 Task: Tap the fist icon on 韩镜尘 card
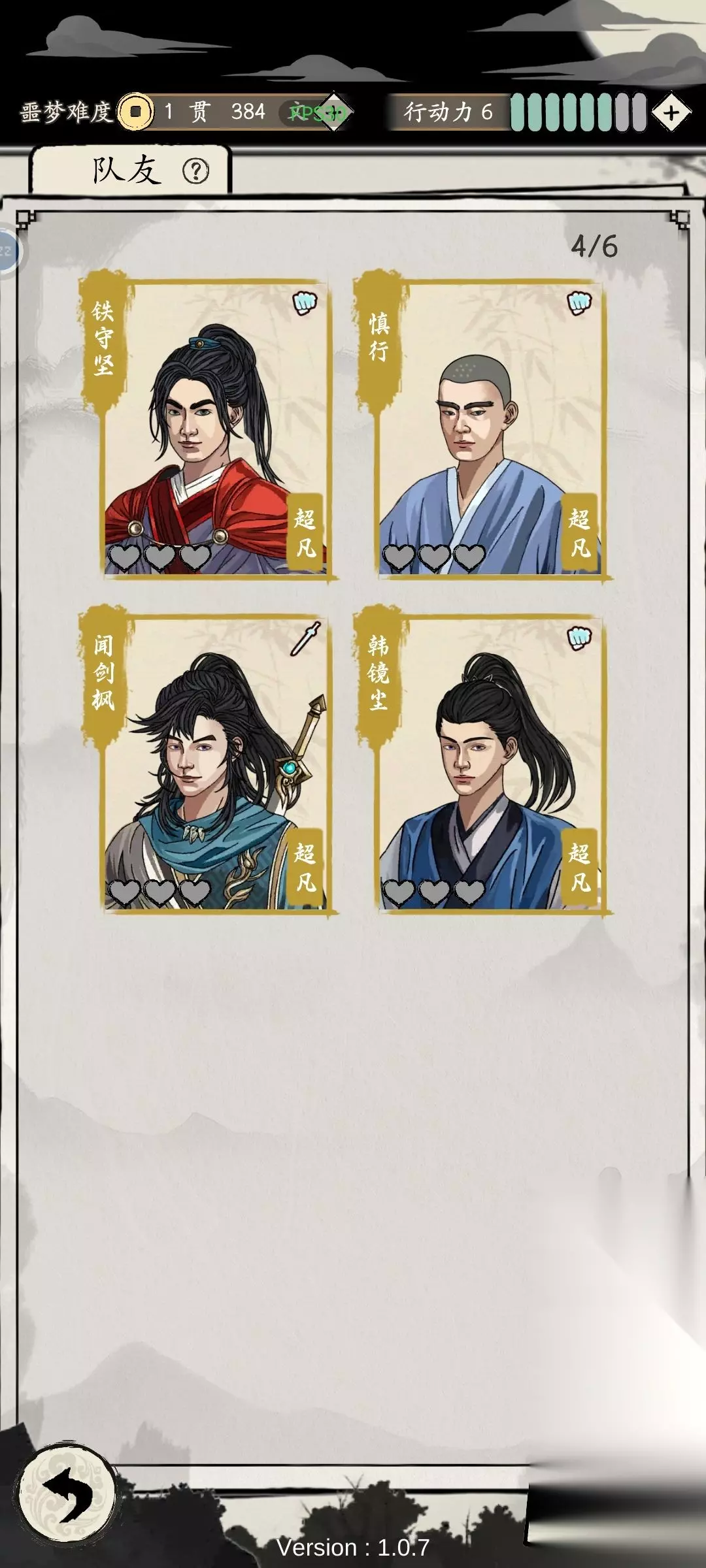tap(579, 638)
